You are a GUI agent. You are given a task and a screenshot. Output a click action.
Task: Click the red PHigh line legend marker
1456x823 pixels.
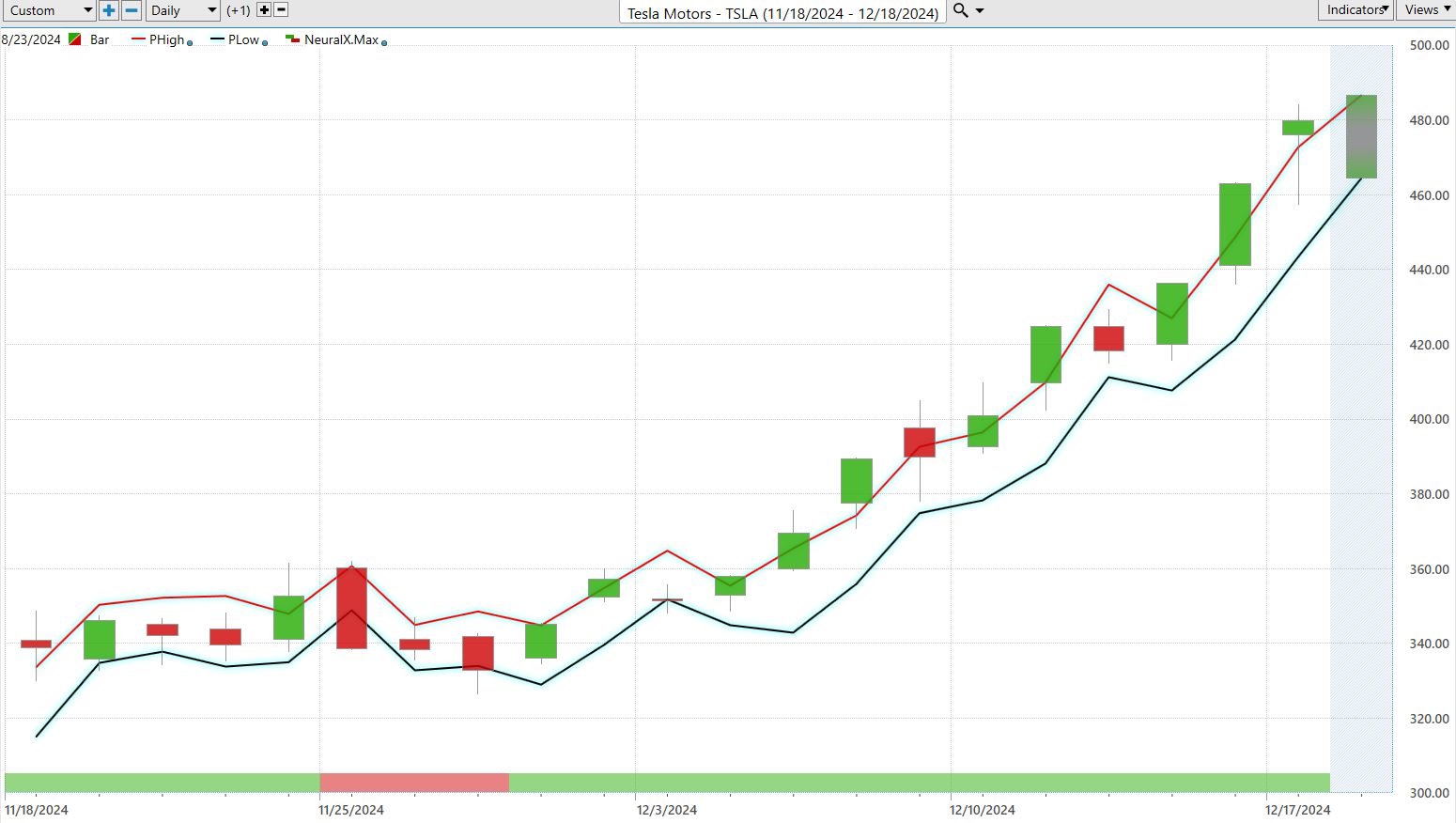(139, 39)
